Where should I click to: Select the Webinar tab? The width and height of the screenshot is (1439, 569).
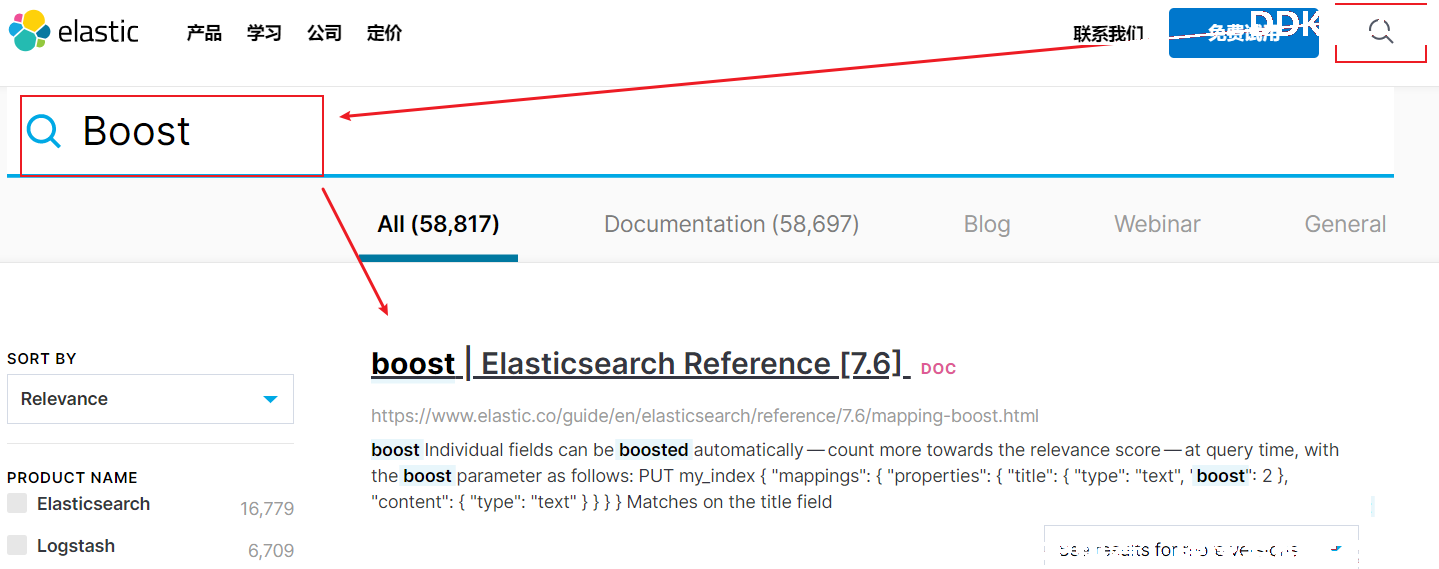tap(1157, 224)
